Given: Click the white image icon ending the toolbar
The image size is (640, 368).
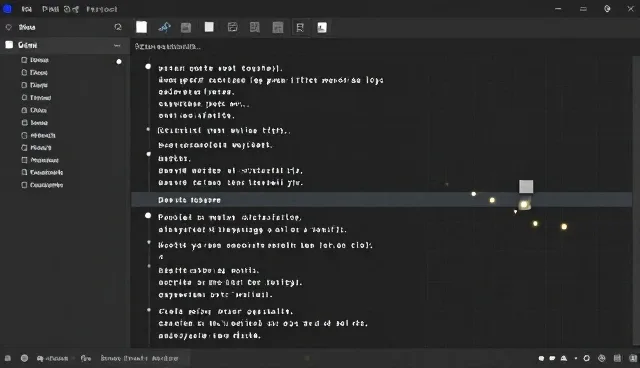Looking at the screenshot, I should click(322, 27).
